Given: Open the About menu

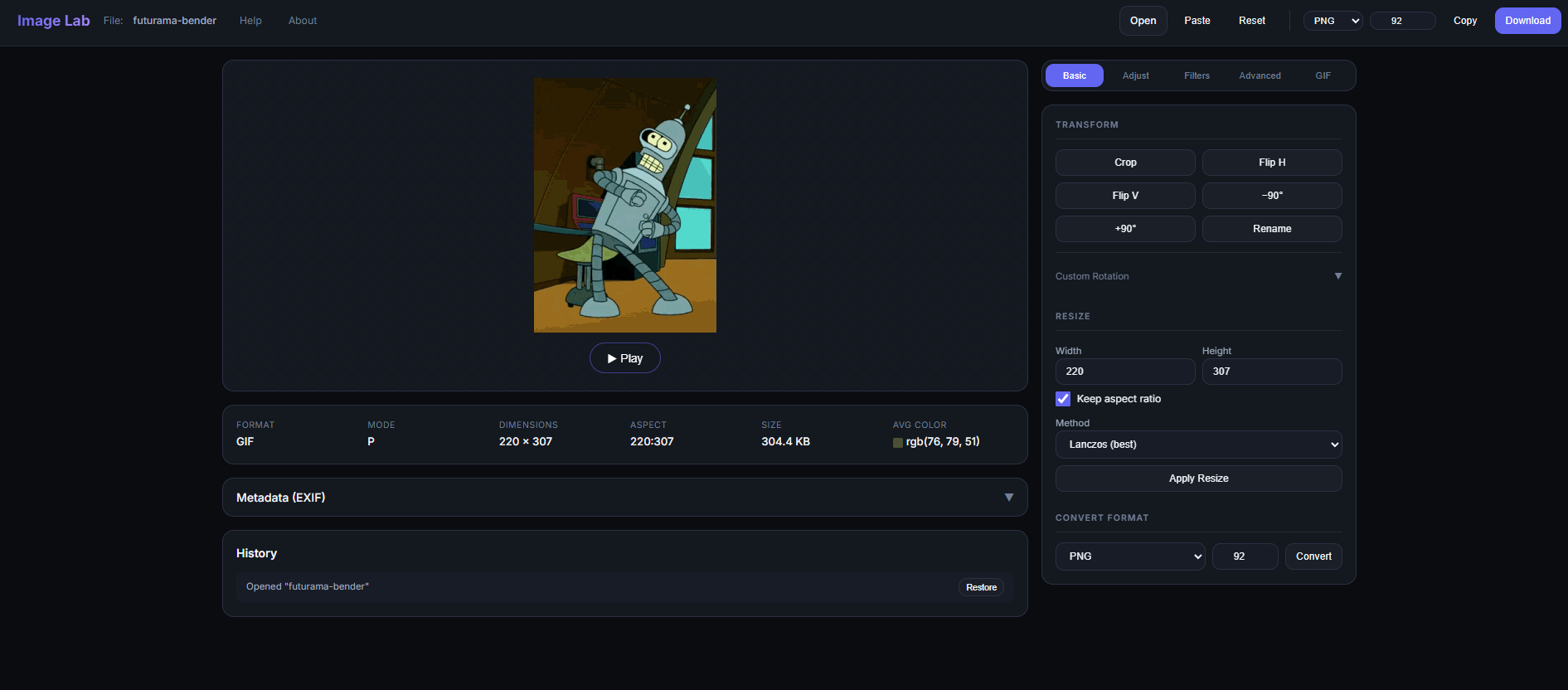Looking at the screenshot, I should [303, 21].
